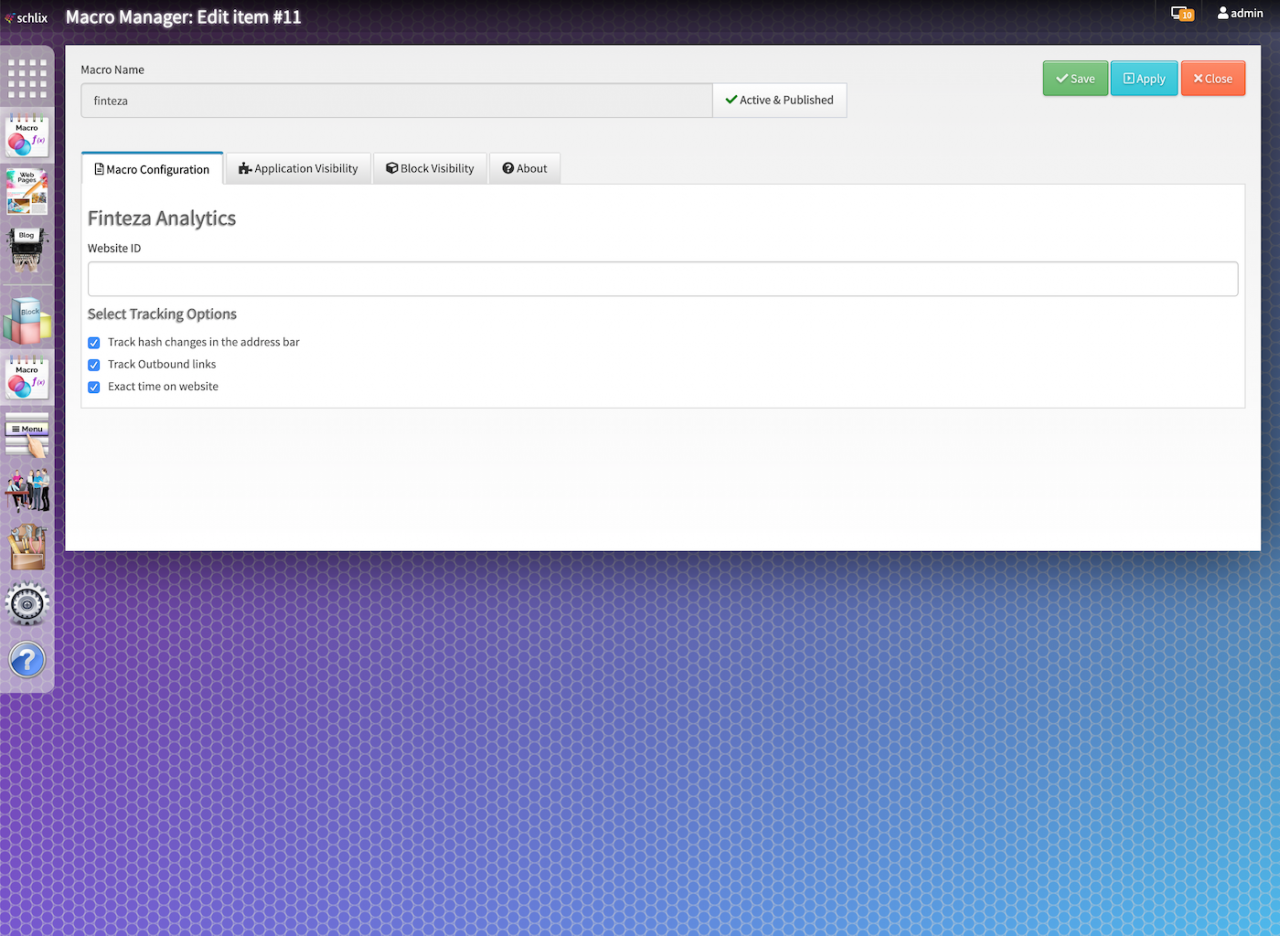Viewport: 1280px width, 936px height.
Task: Click the Finteza Analytics heading
Action: coord(162,218)
